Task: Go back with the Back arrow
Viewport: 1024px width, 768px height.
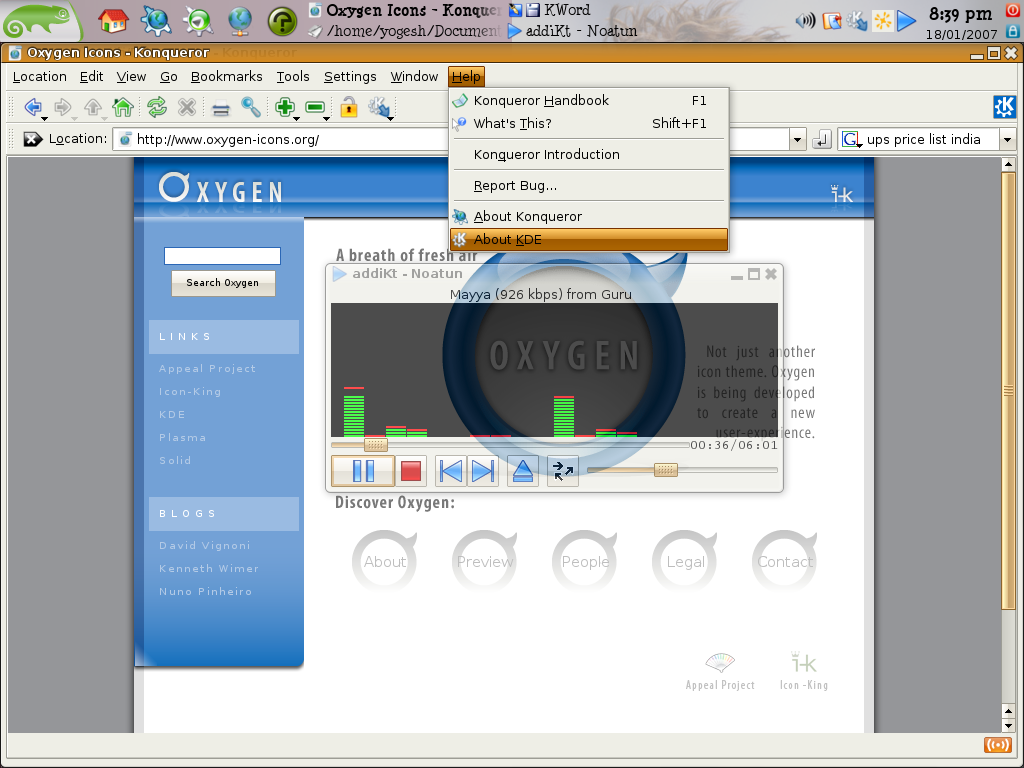Action: 32,106
